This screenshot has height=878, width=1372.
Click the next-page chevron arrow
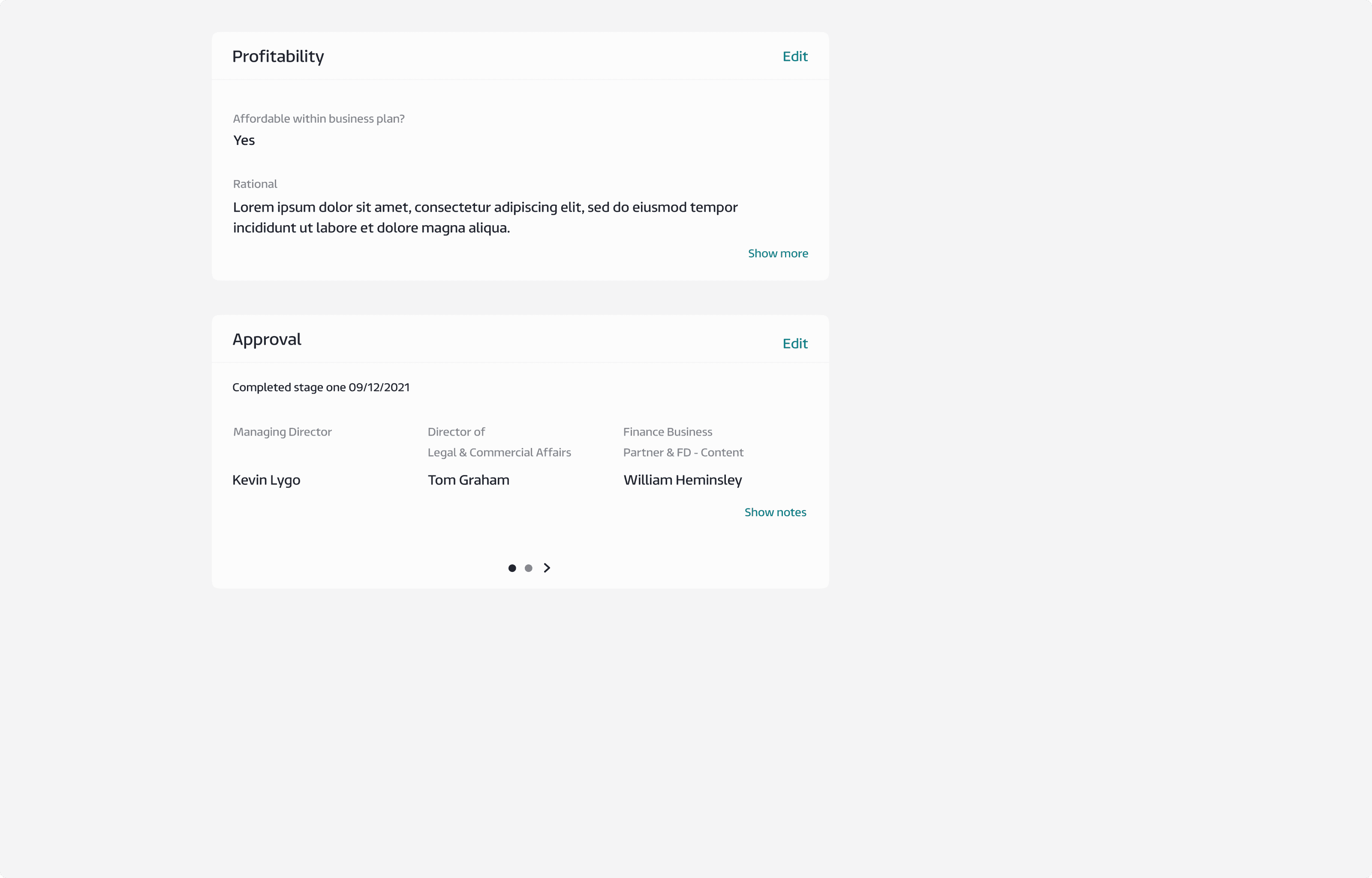click(547, 568)
